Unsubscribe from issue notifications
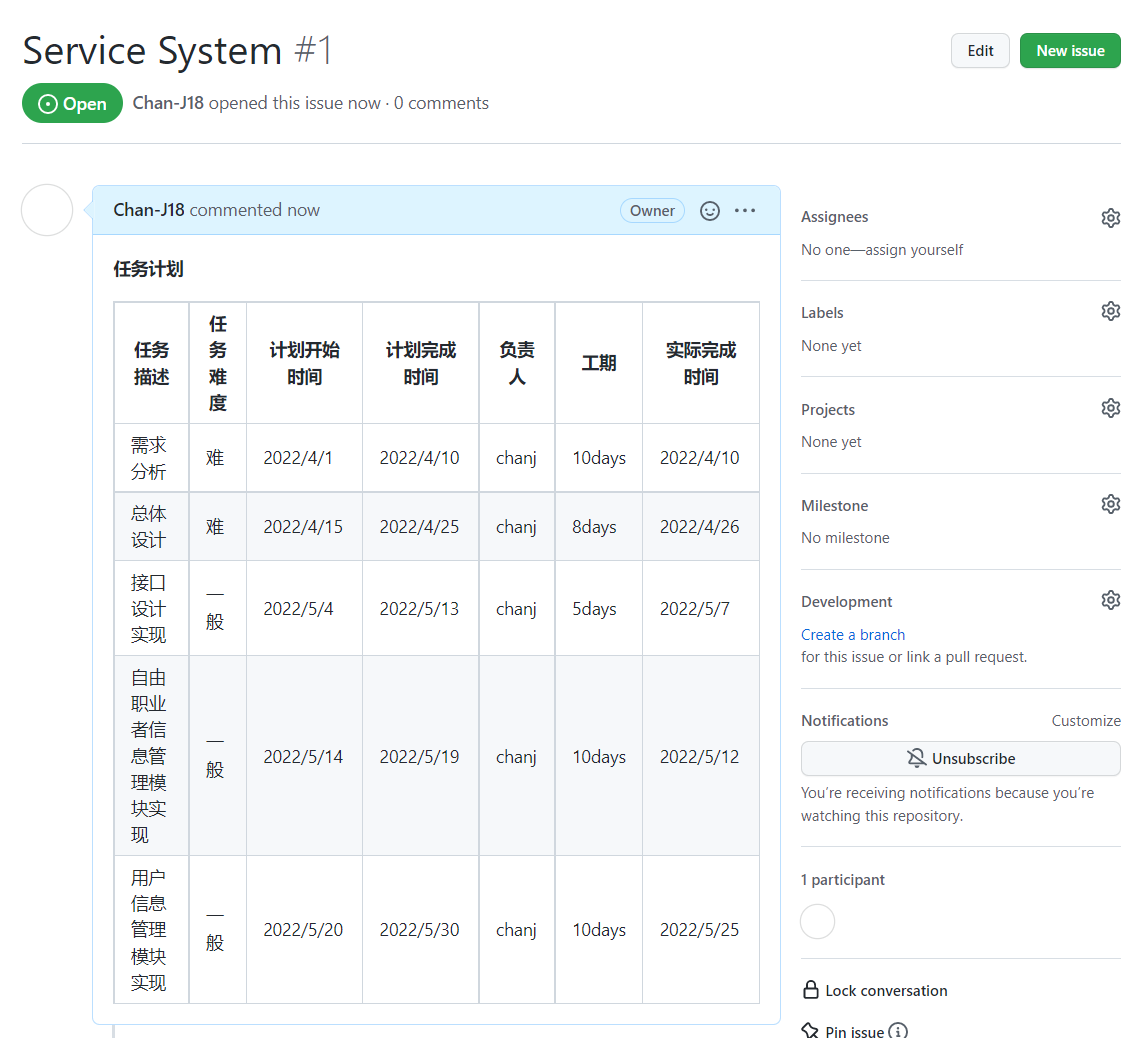1127x1038 pixels. (960, 759)
